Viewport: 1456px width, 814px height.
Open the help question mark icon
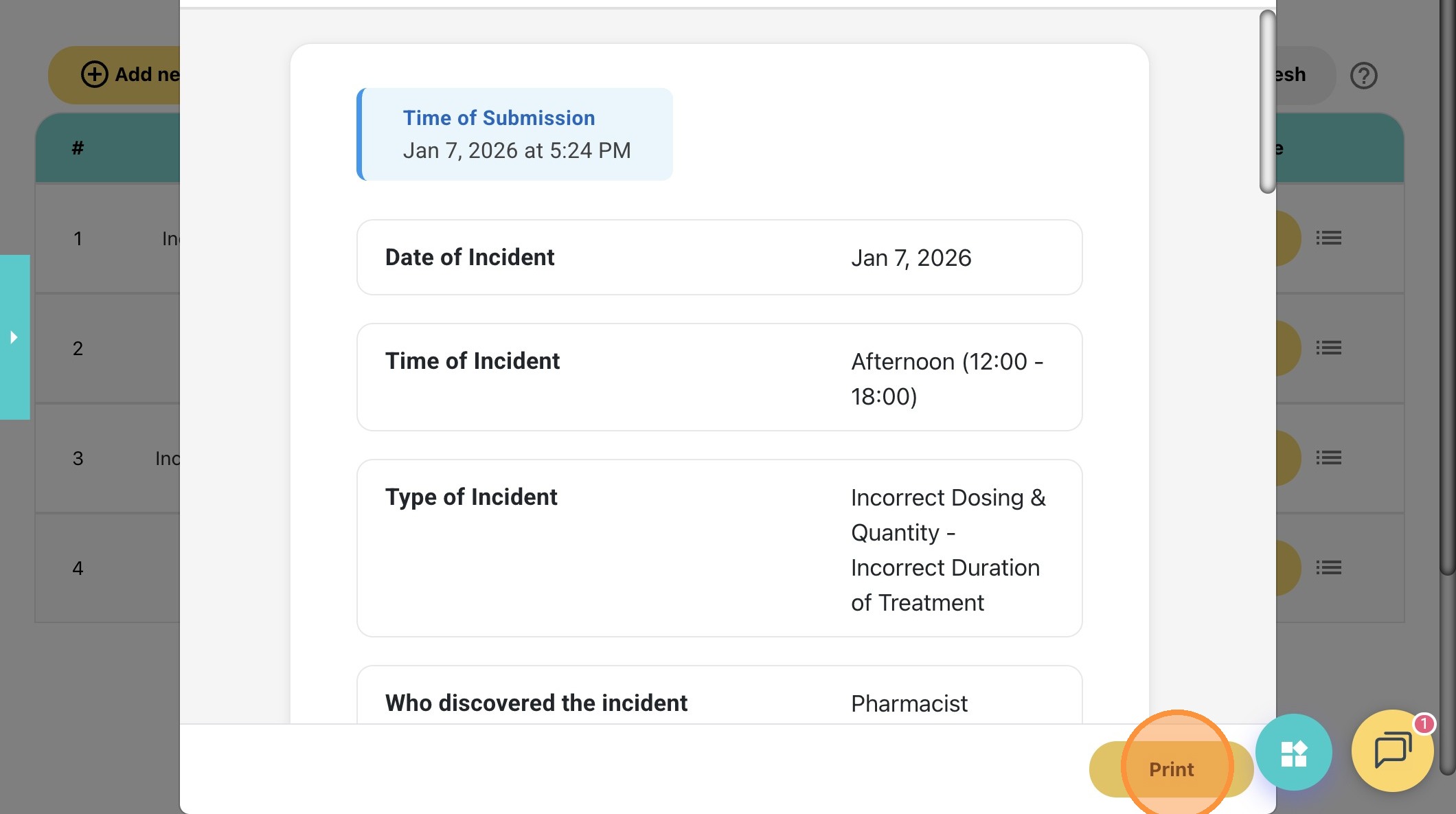1363,76
